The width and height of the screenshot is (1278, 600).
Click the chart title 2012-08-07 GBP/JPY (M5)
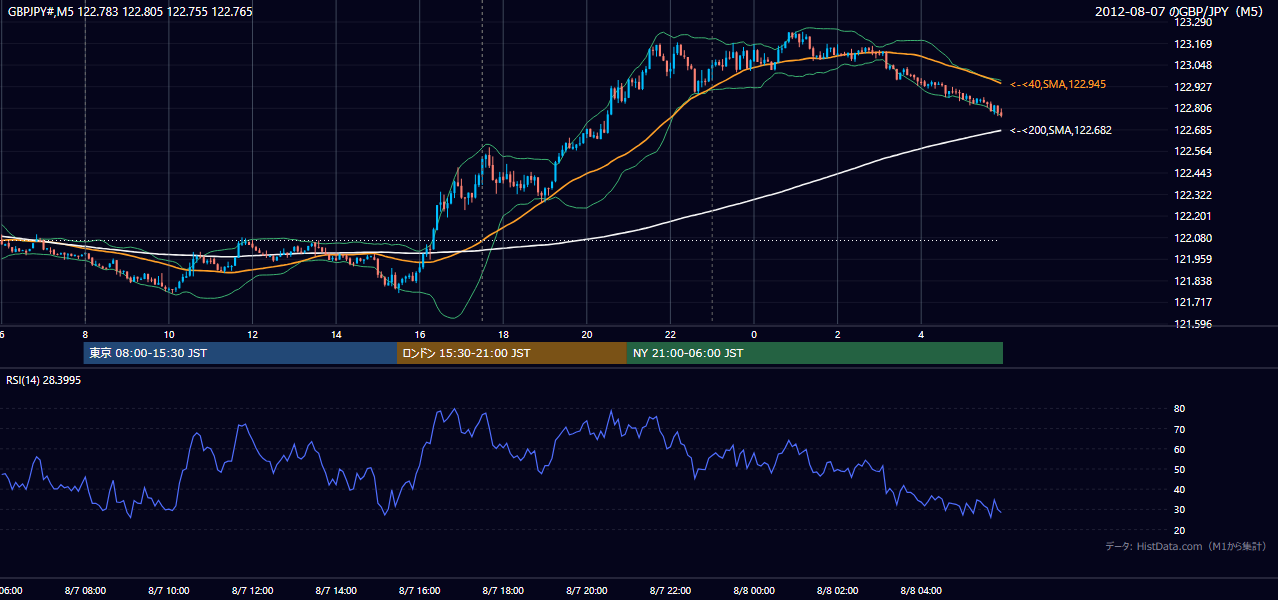coord(1181,12)
